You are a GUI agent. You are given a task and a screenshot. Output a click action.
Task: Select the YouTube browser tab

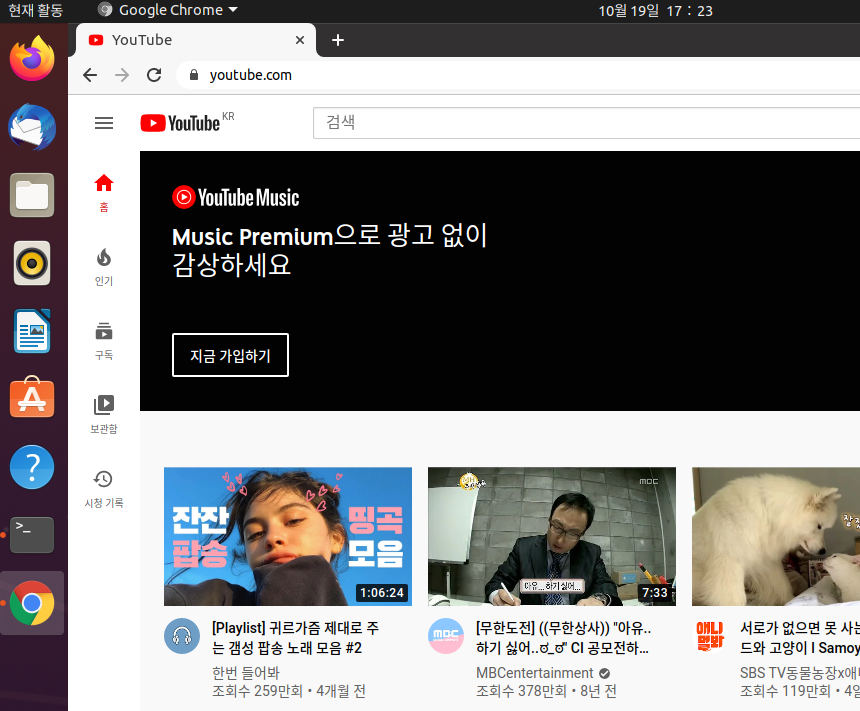195,40
